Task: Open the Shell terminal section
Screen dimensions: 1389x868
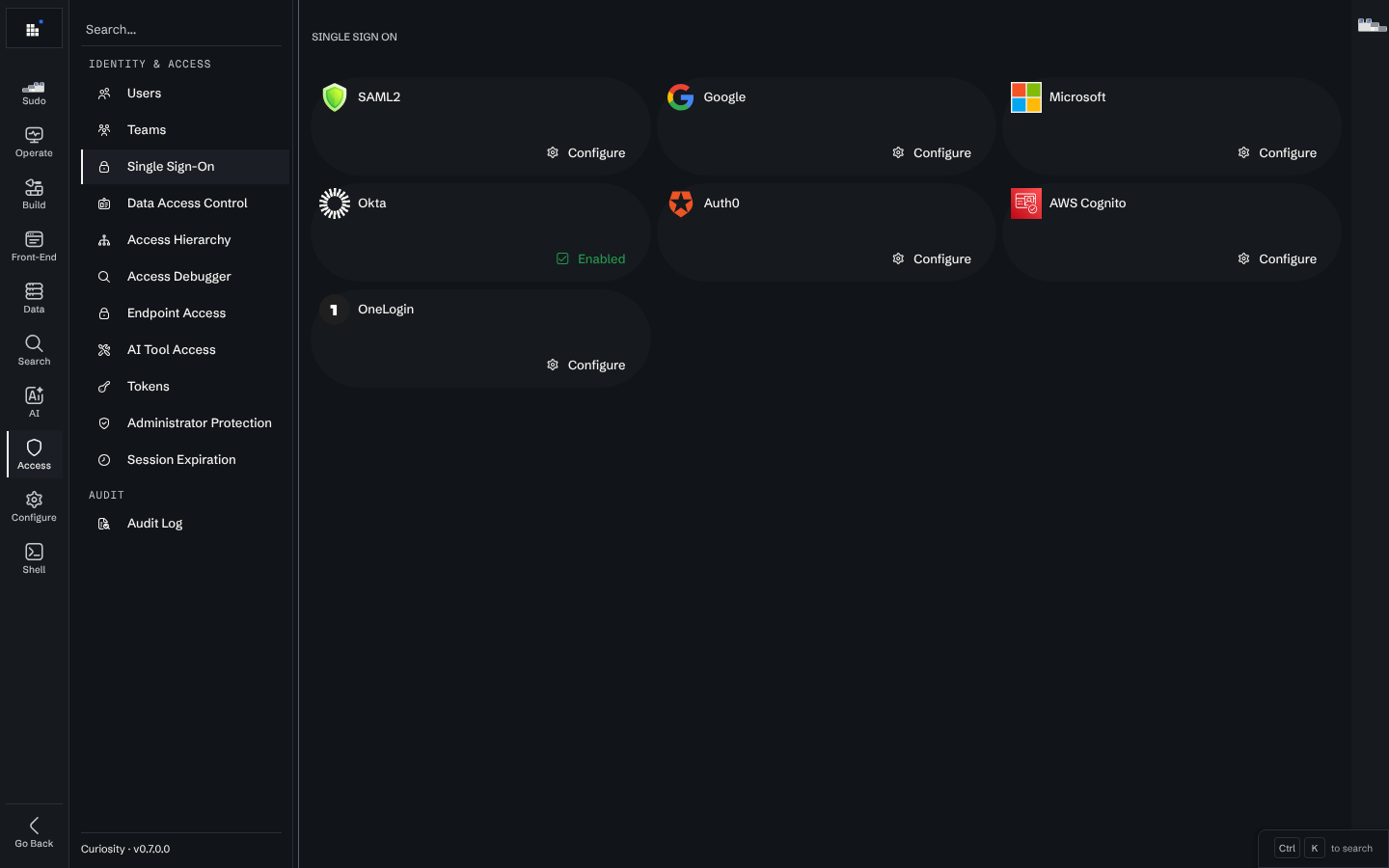Action: pyautogui.click(x=34, y=559)
